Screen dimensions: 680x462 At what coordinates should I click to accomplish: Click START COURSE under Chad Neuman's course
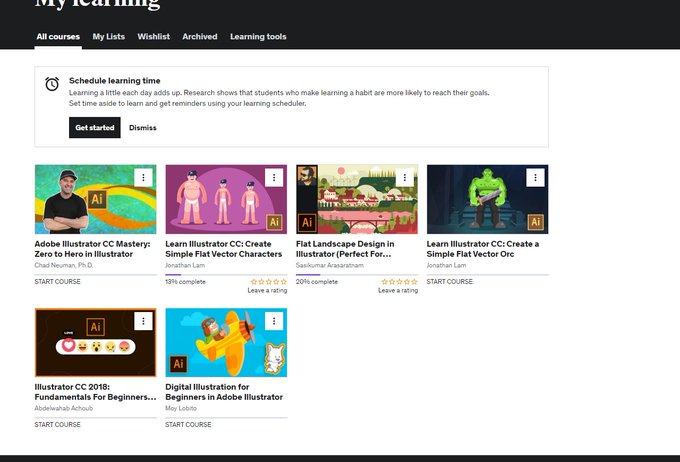coord(58,282)
